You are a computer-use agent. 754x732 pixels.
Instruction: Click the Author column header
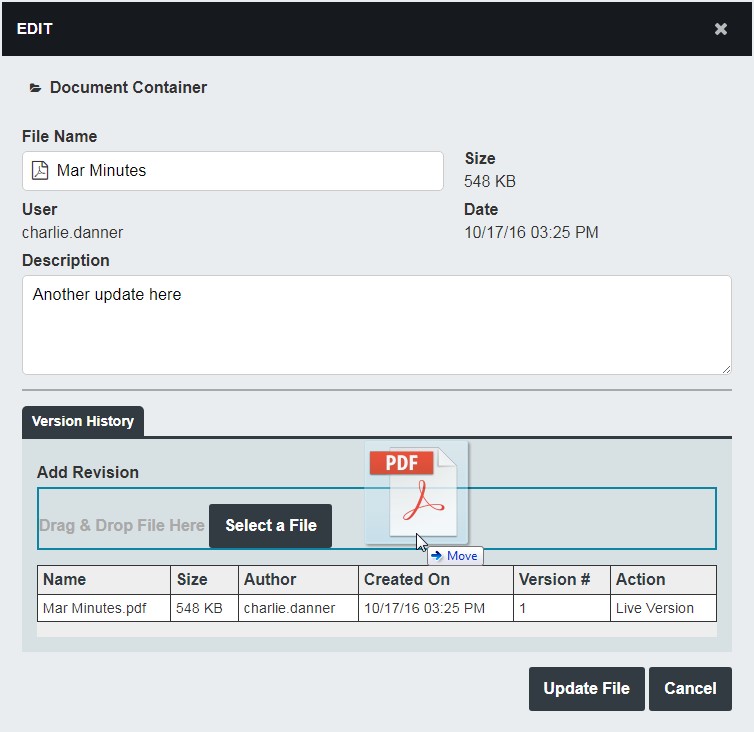coord(270,580)
